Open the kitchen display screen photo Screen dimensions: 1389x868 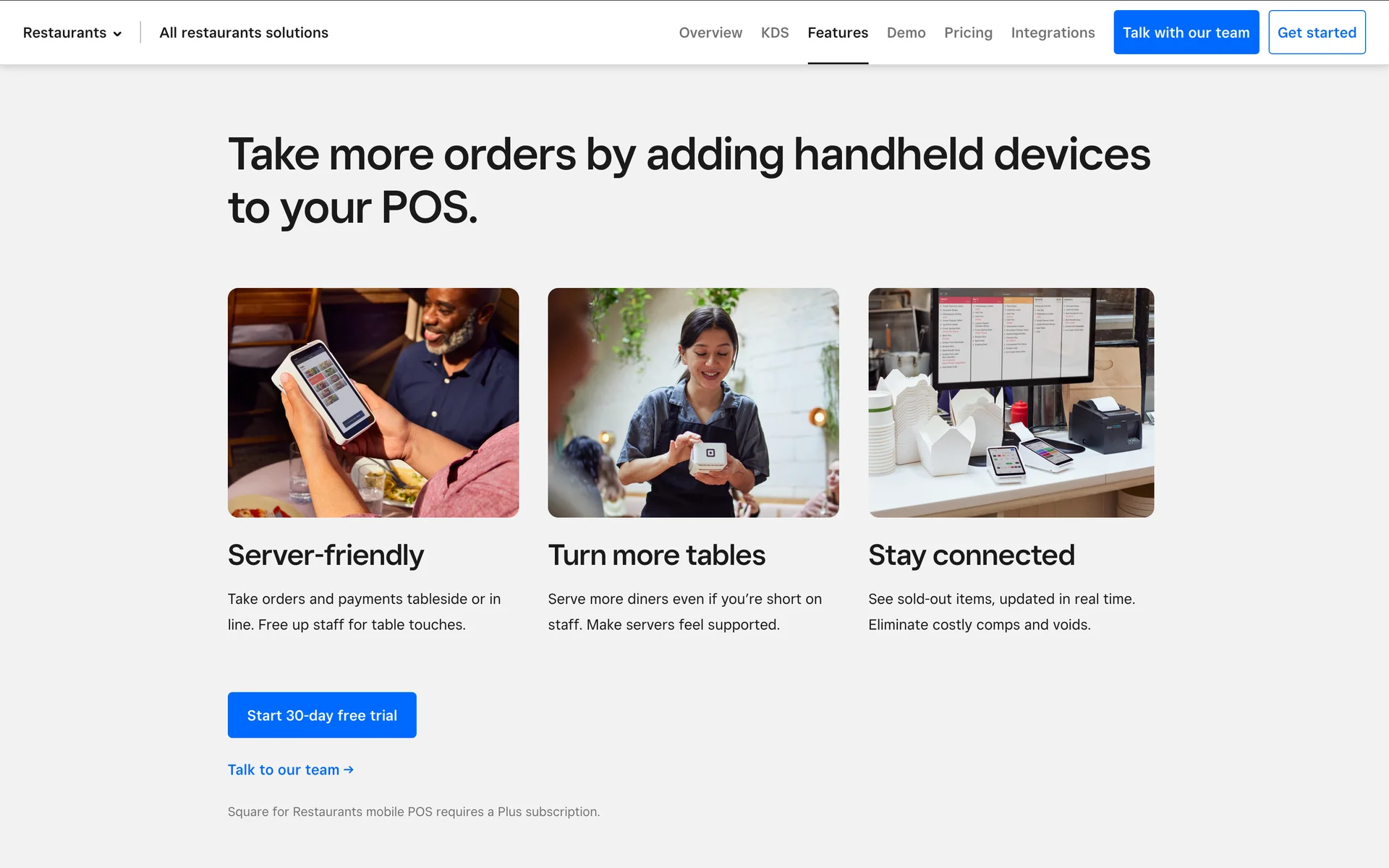[x=1011, y=402]
